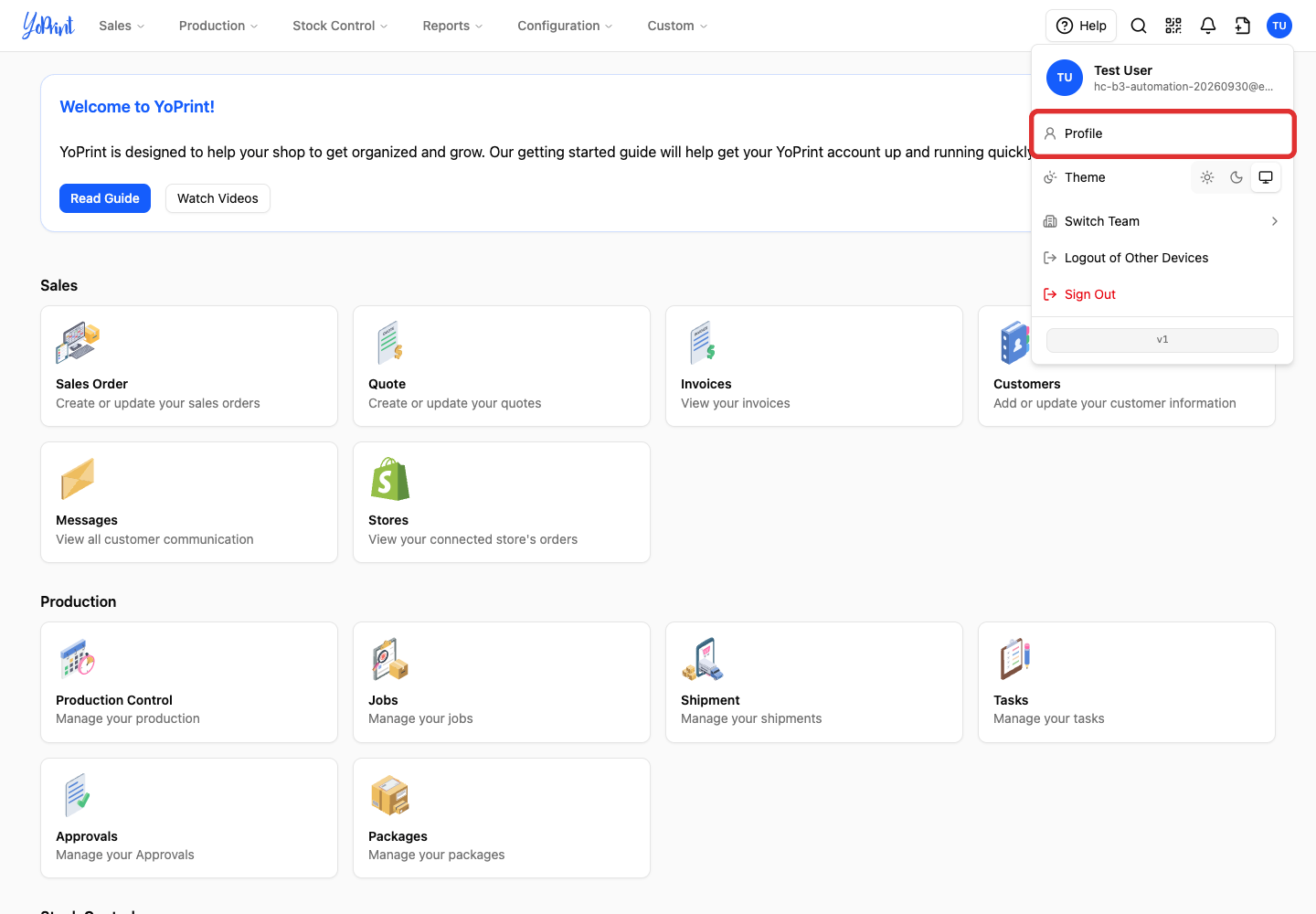The image size is (1316, 914).
Task: Open the Approvals document icon
Action: pyautogui.click(x=78, y=795)
